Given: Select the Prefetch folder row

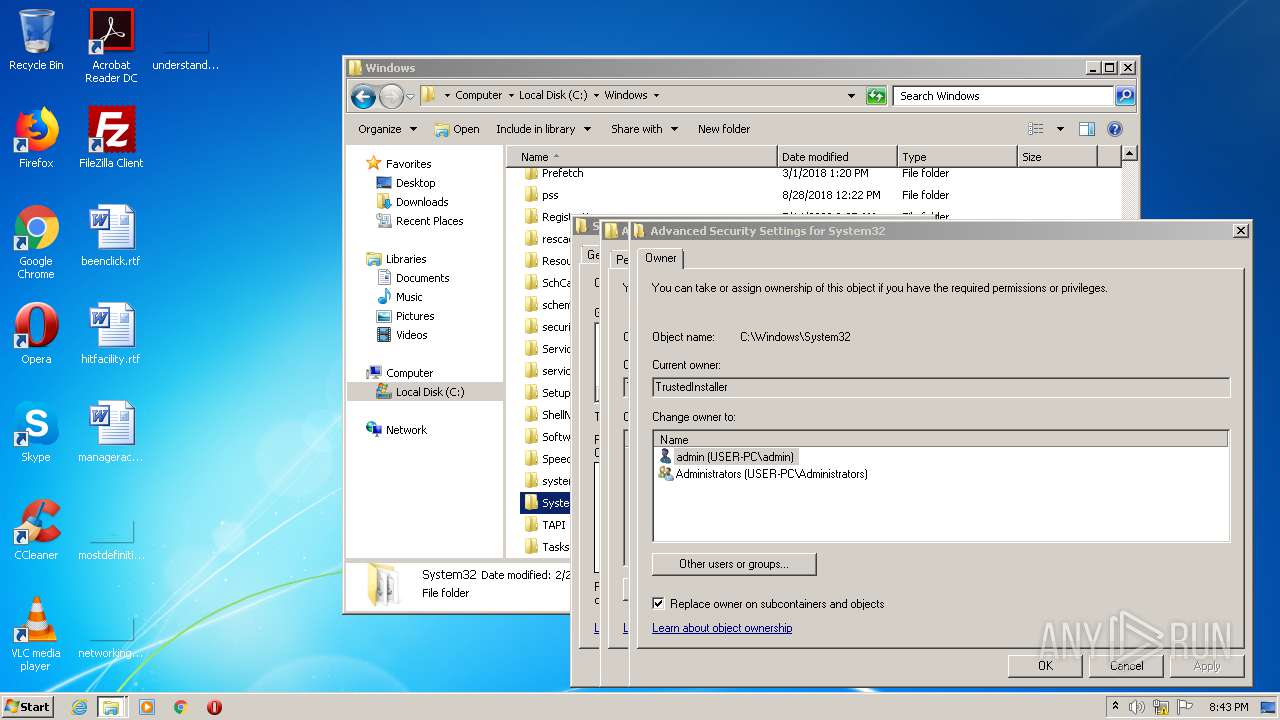Looking at the screenshot, I should pos(812,174).
